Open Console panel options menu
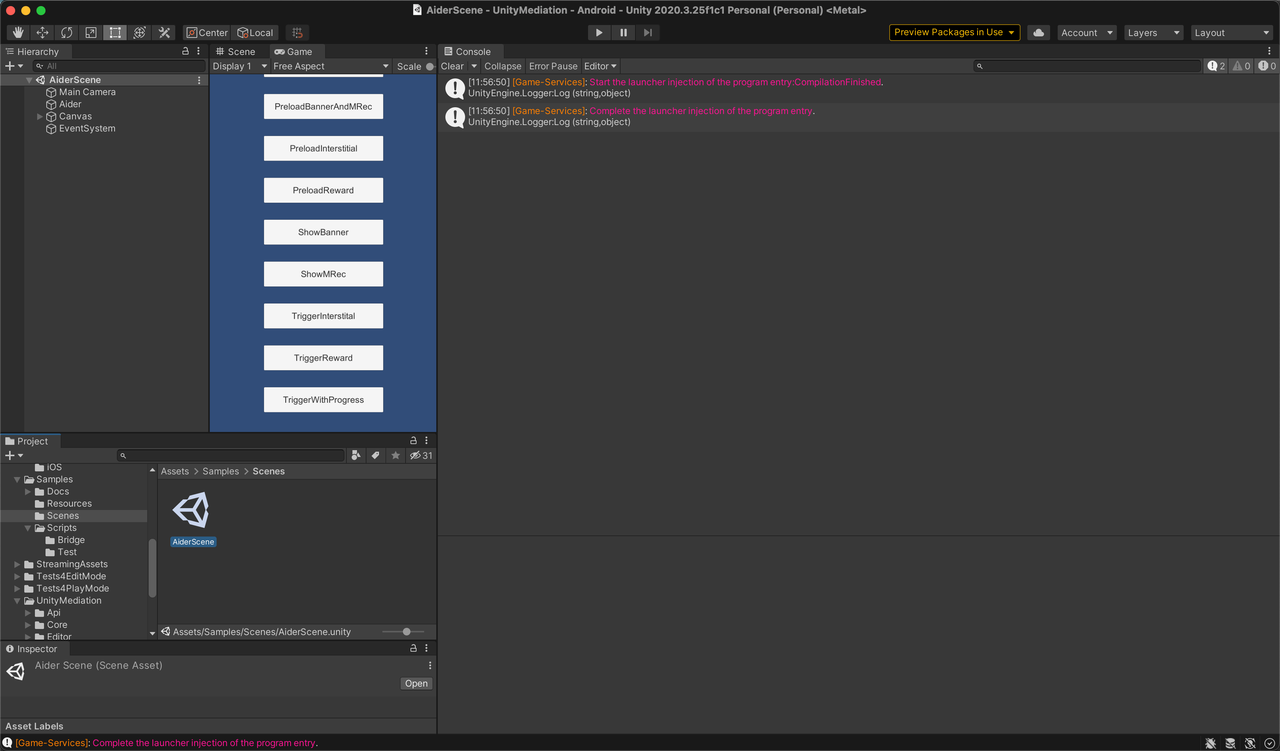The height and width of the screenshot is (751, 1280). coord(1270,51)
